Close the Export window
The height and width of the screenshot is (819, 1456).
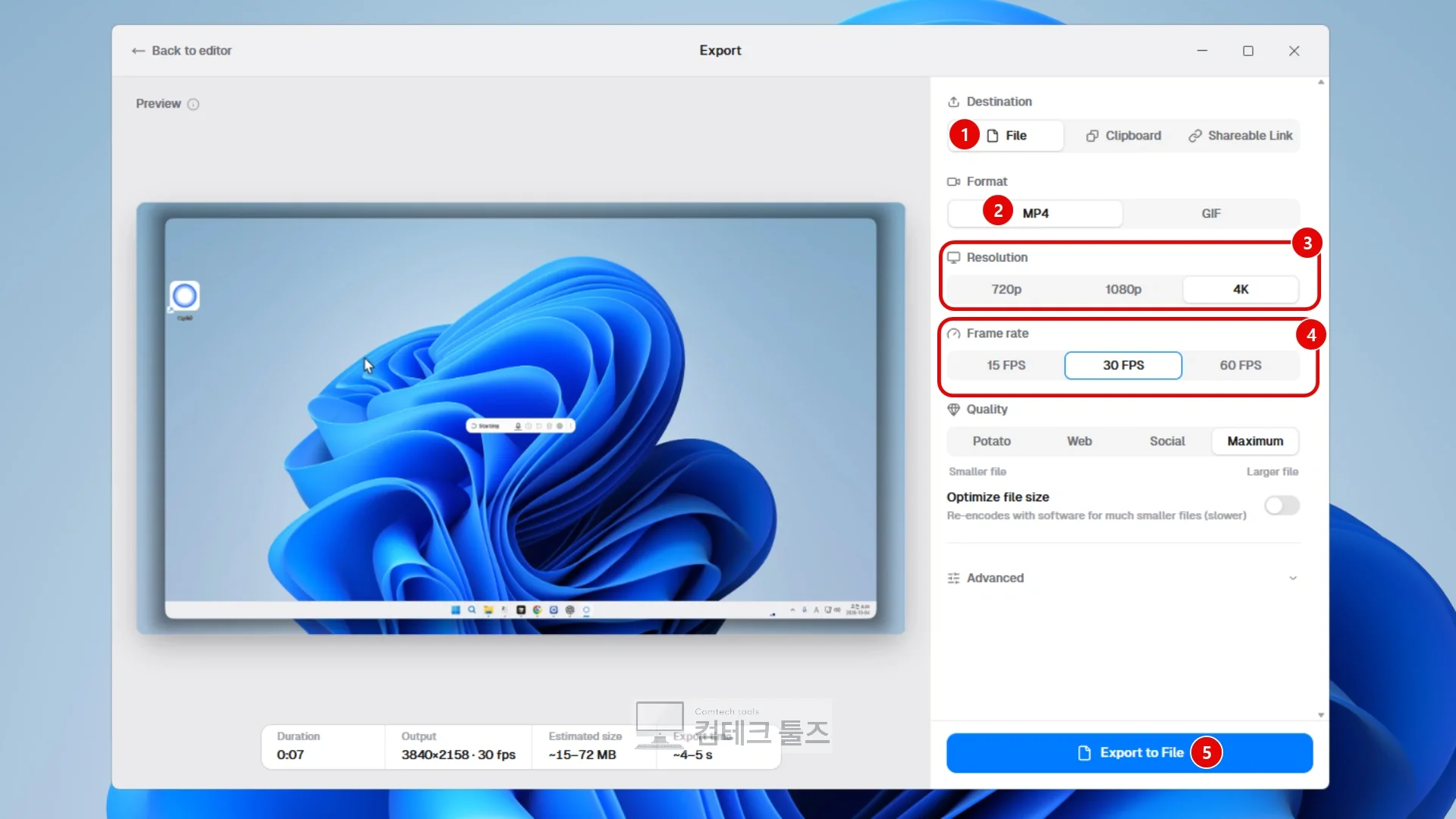point(1294,51)
